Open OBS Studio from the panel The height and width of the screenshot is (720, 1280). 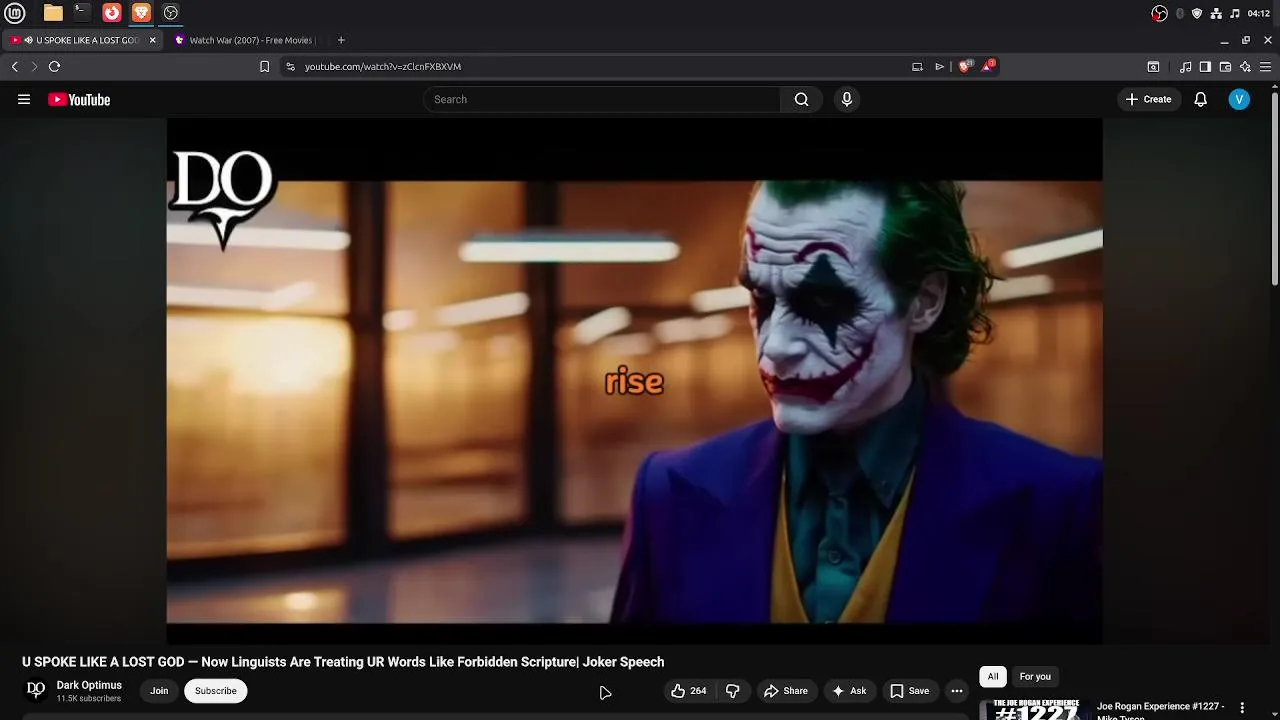pyautogui.click(x=171, y=13)
